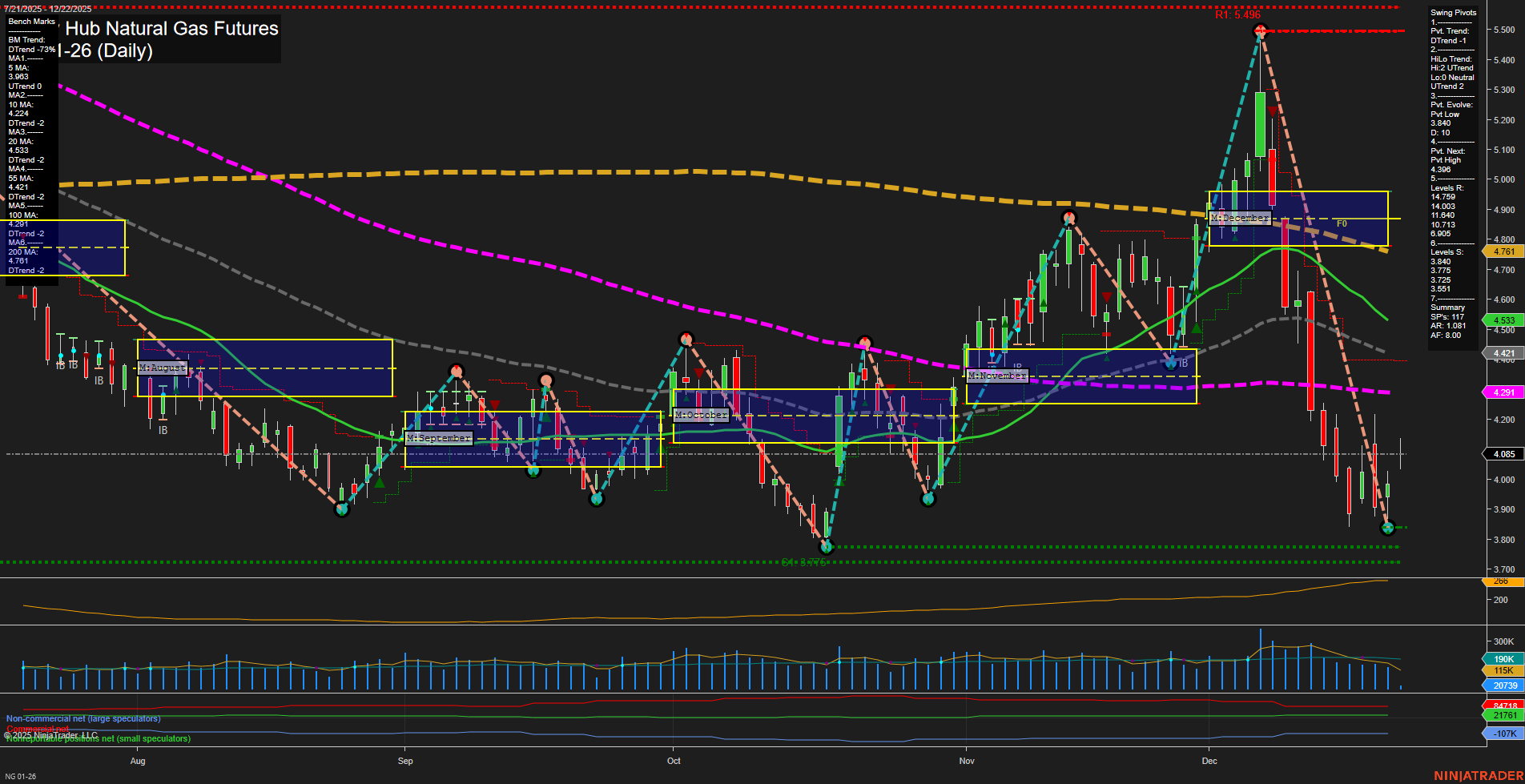
Task: Click the teal swing low marker near the S1 line
Action: point(825,548)
